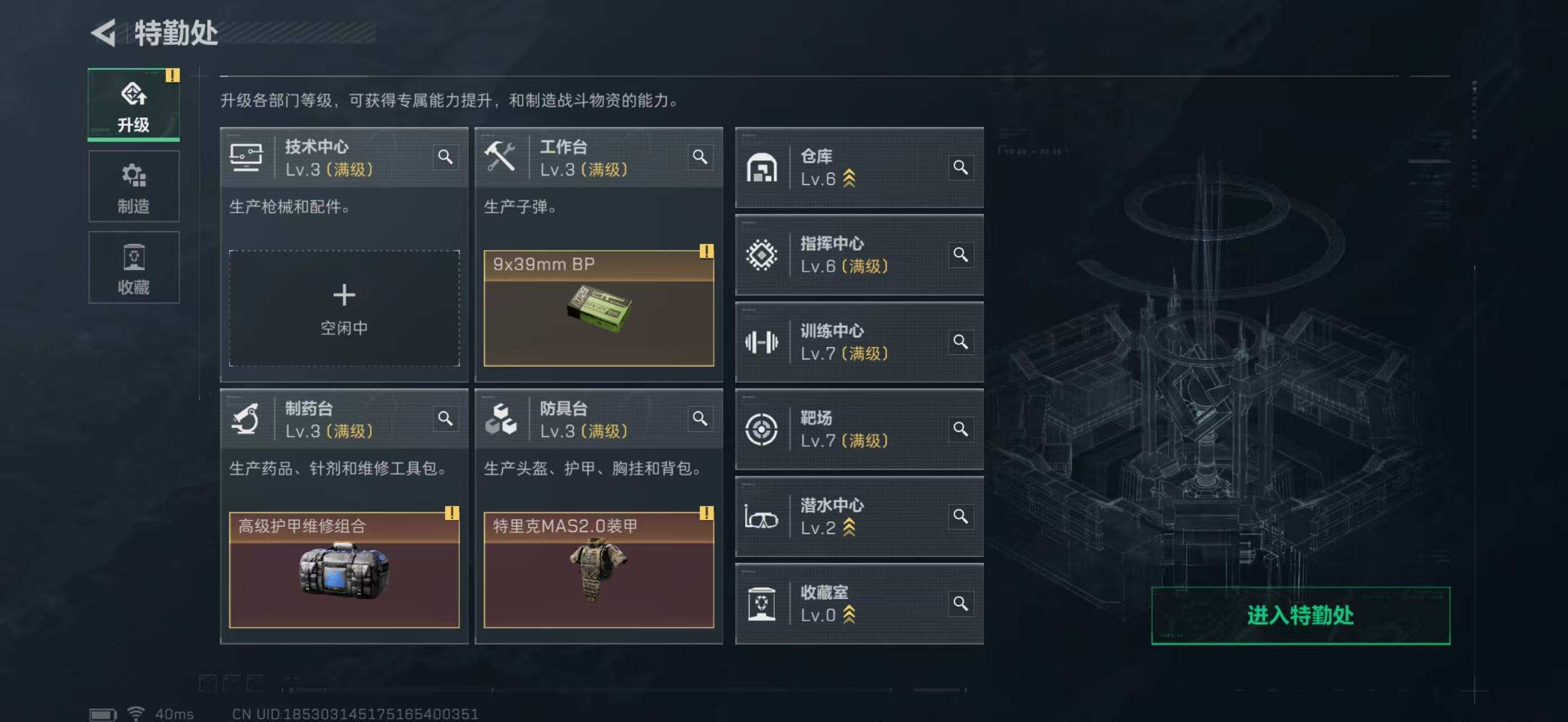Click the 收藏室 upgrade chevron arrows
The image size is (1568, 722).
pos(849,615)
